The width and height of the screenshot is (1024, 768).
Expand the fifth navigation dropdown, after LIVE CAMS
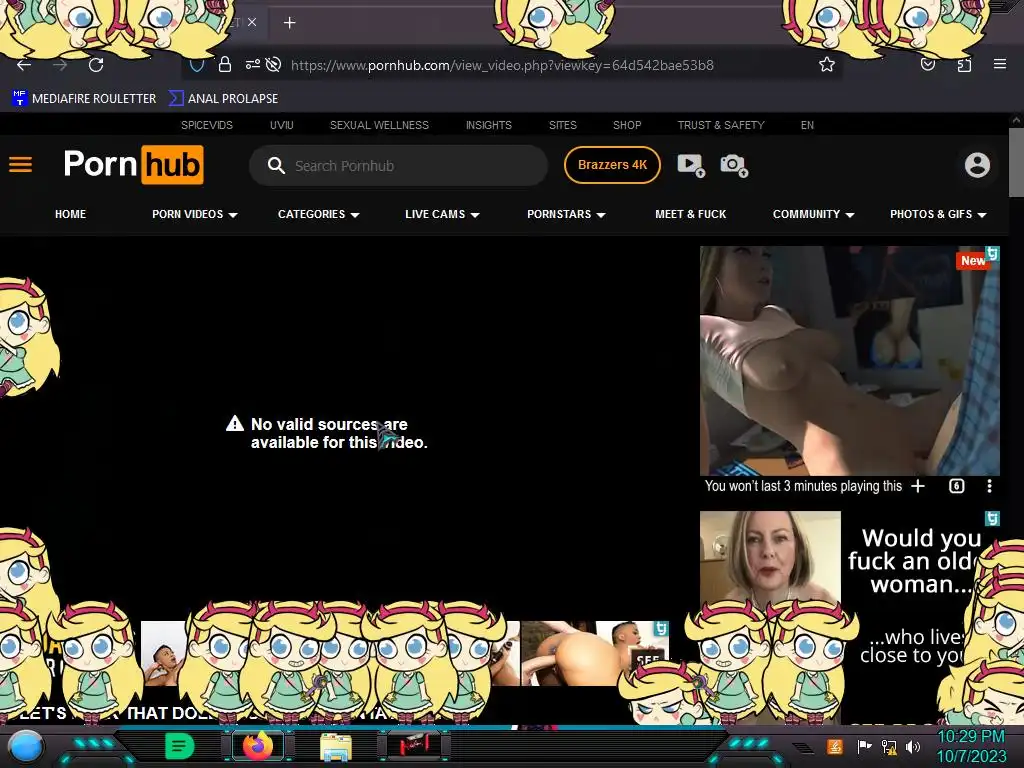[566, 214]
